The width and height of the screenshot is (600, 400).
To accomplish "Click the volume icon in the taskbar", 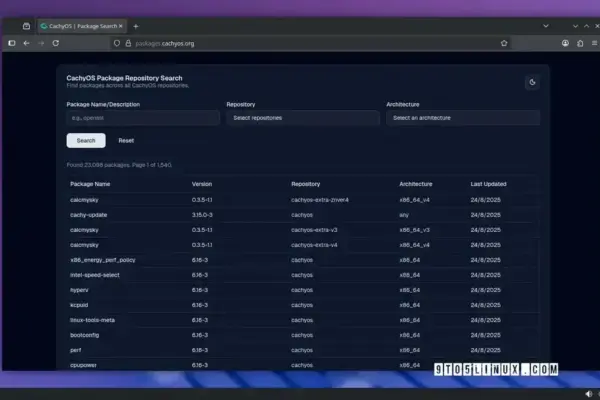I will click(x=589, y=393).
